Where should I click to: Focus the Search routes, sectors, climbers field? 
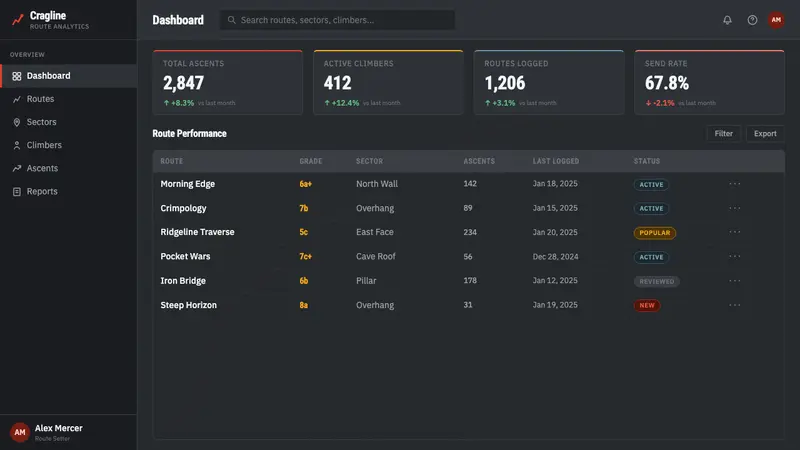tap(337, 20)
